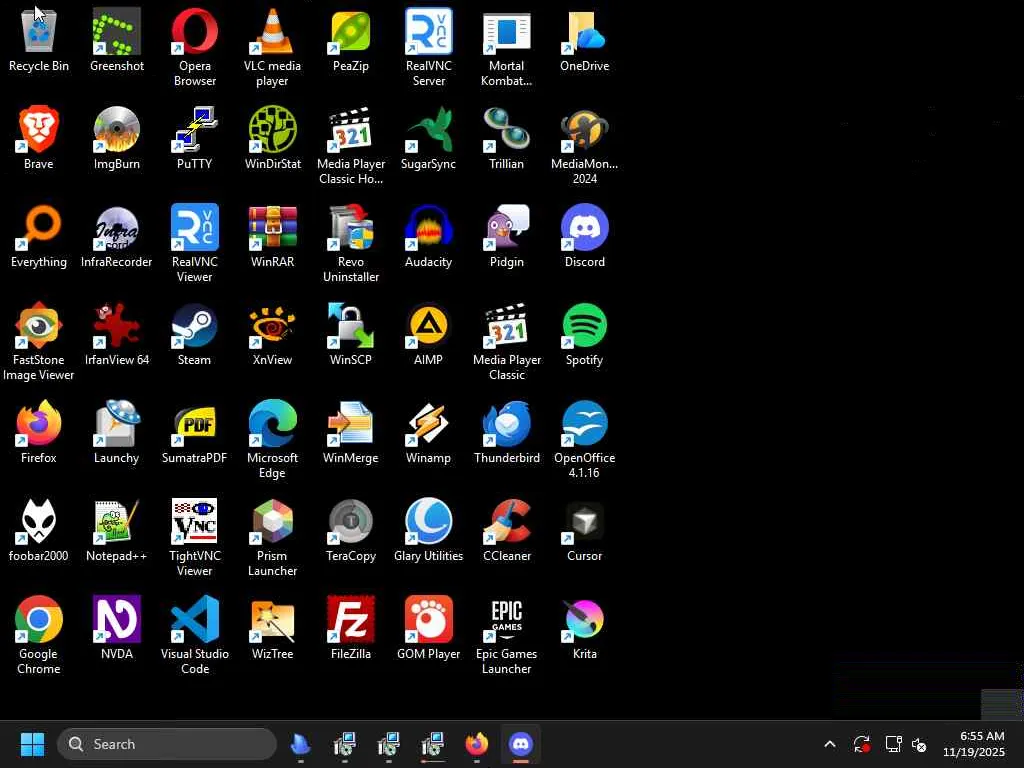Select the FileZilla icon

(x=351, y=619)
